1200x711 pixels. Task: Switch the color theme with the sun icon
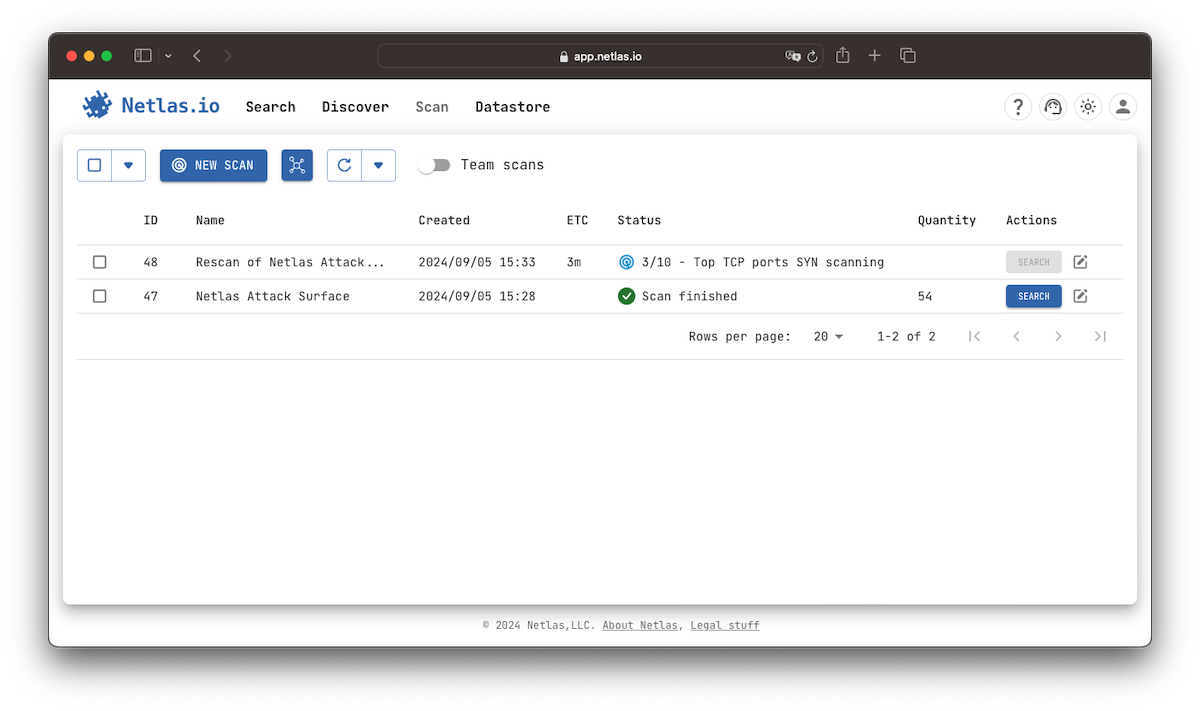coord(1088,106)
